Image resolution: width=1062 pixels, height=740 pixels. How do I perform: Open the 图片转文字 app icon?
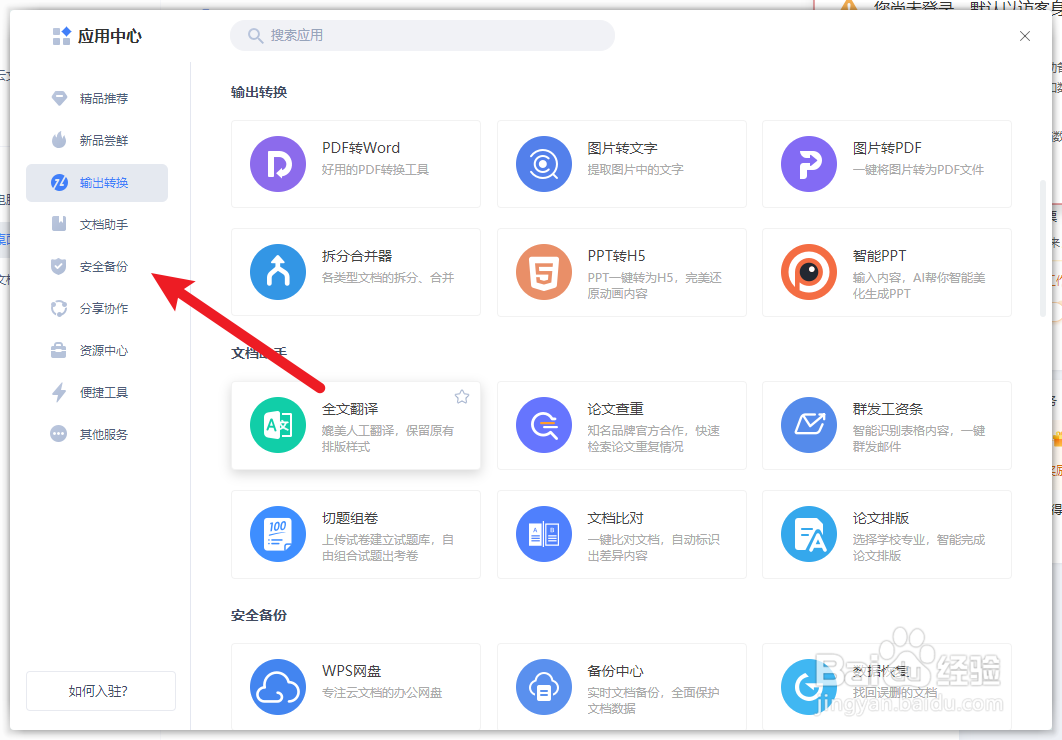pos(543,164)
